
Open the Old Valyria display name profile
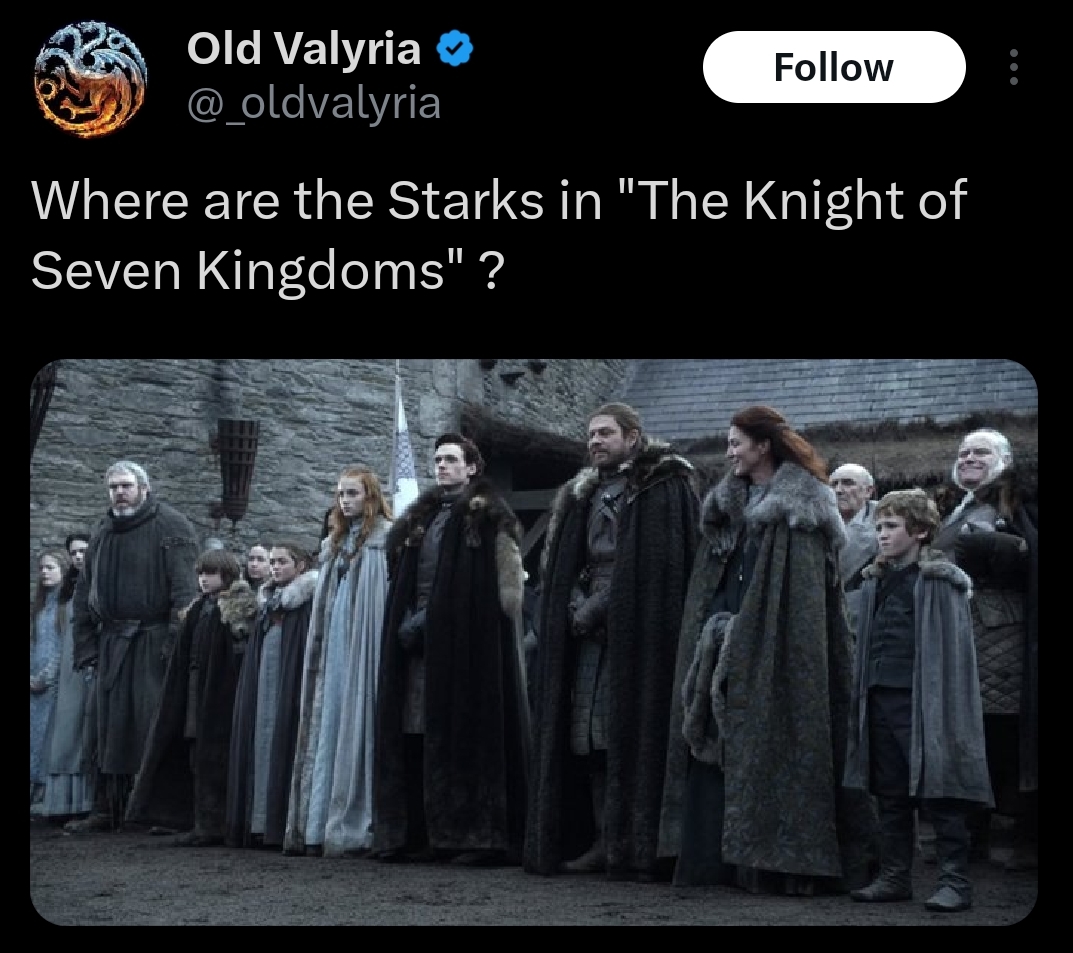tap(303, 49)
